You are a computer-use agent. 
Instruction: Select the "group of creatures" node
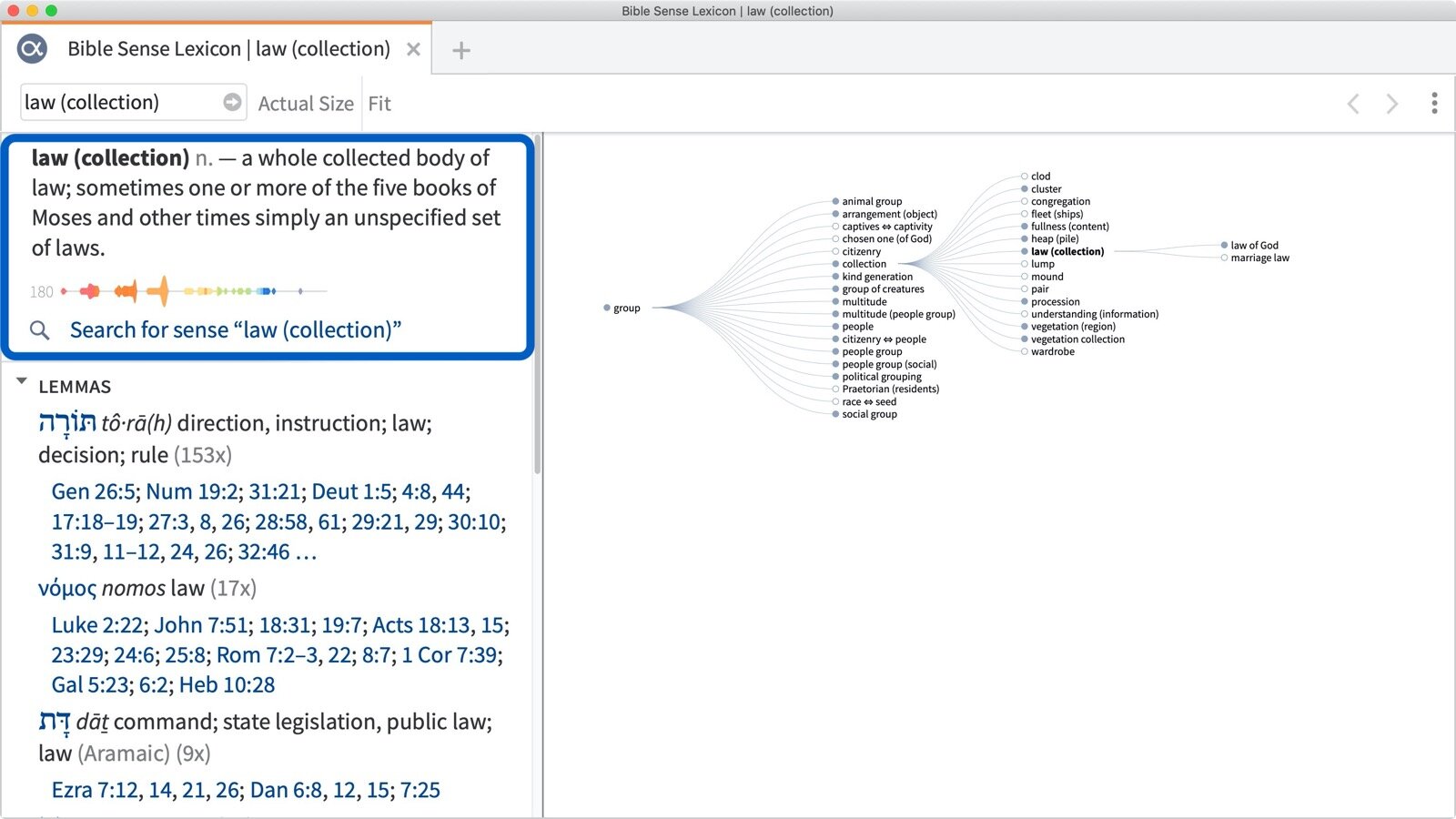(x=877, y=288)
